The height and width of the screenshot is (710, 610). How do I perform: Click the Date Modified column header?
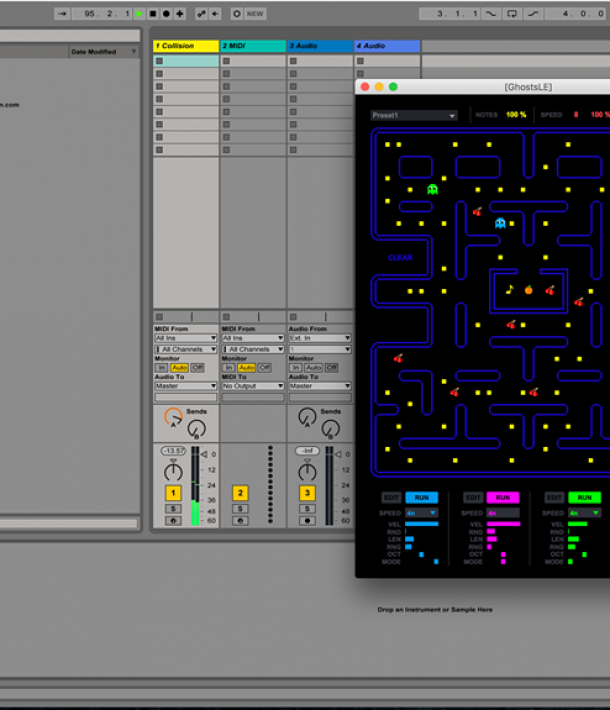(104, 52)
